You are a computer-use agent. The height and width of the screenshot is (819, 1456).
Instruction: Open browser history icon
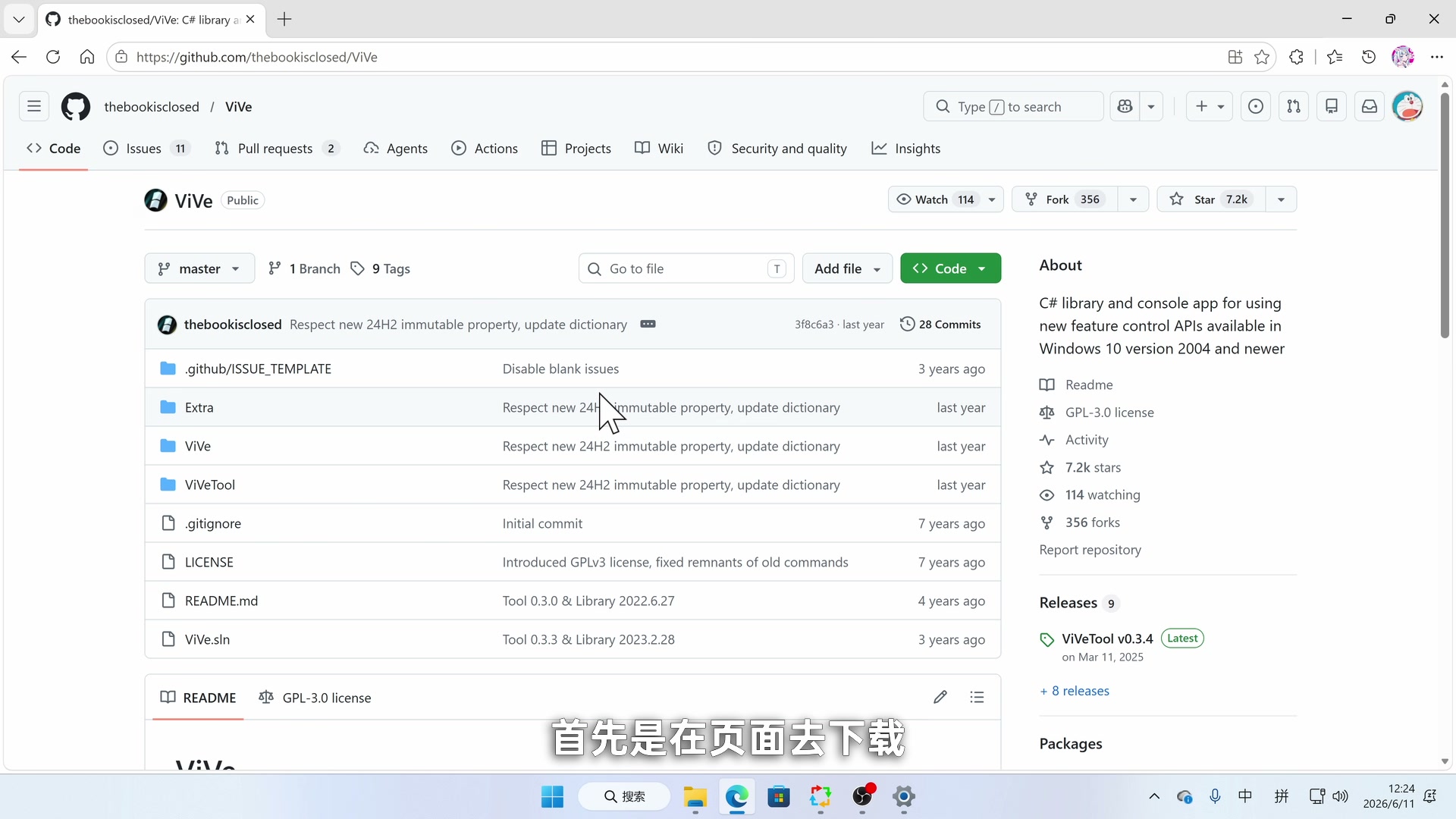click(1369, 57)
